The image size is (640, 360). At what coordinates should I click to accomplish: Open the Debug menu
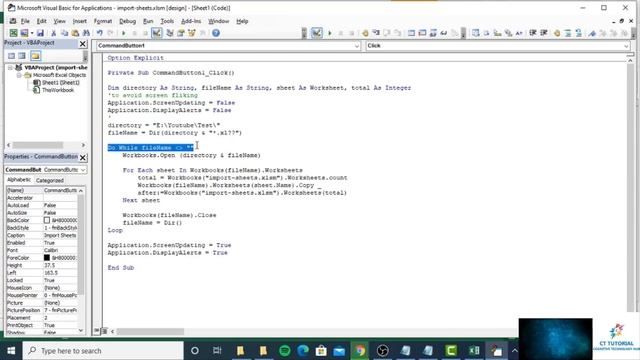click(127, 21)
